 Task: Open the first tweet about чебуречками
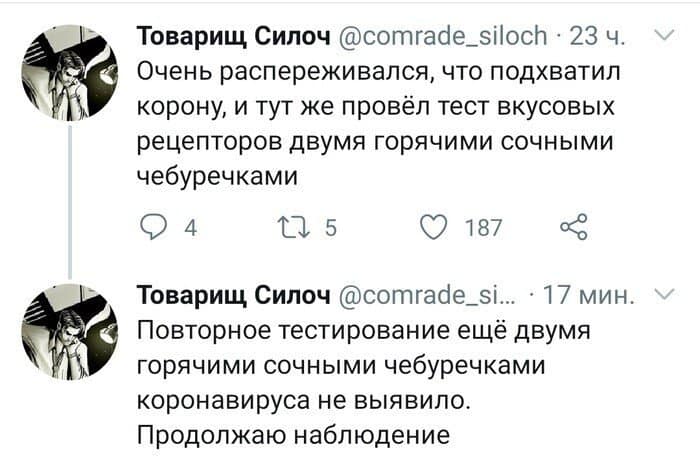378,124
